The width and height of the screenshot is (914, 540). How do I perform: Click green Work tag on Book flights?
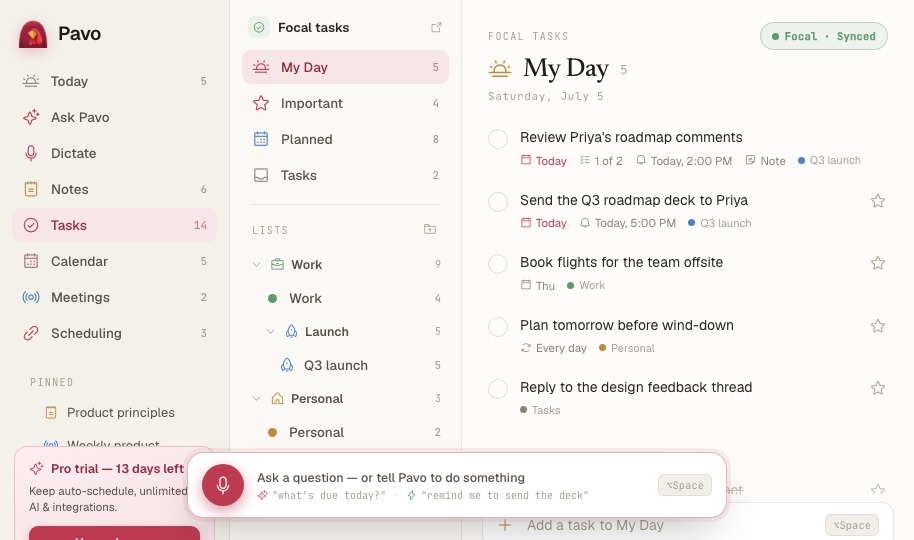(x=586, y=285)
